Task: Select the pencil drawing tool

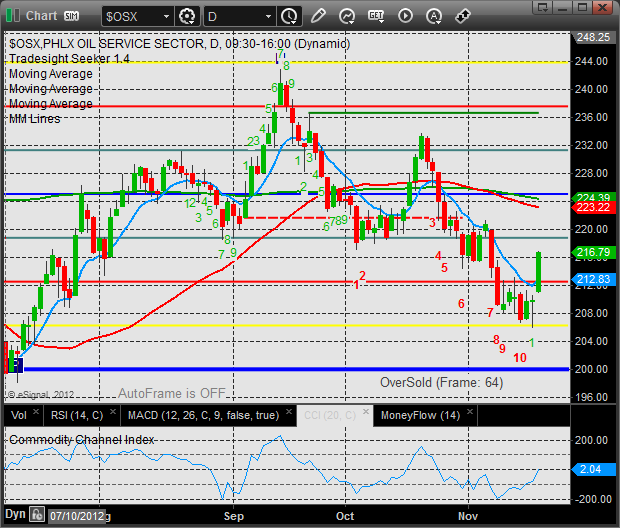Action: pyautogui.click(x=318, y=15)
